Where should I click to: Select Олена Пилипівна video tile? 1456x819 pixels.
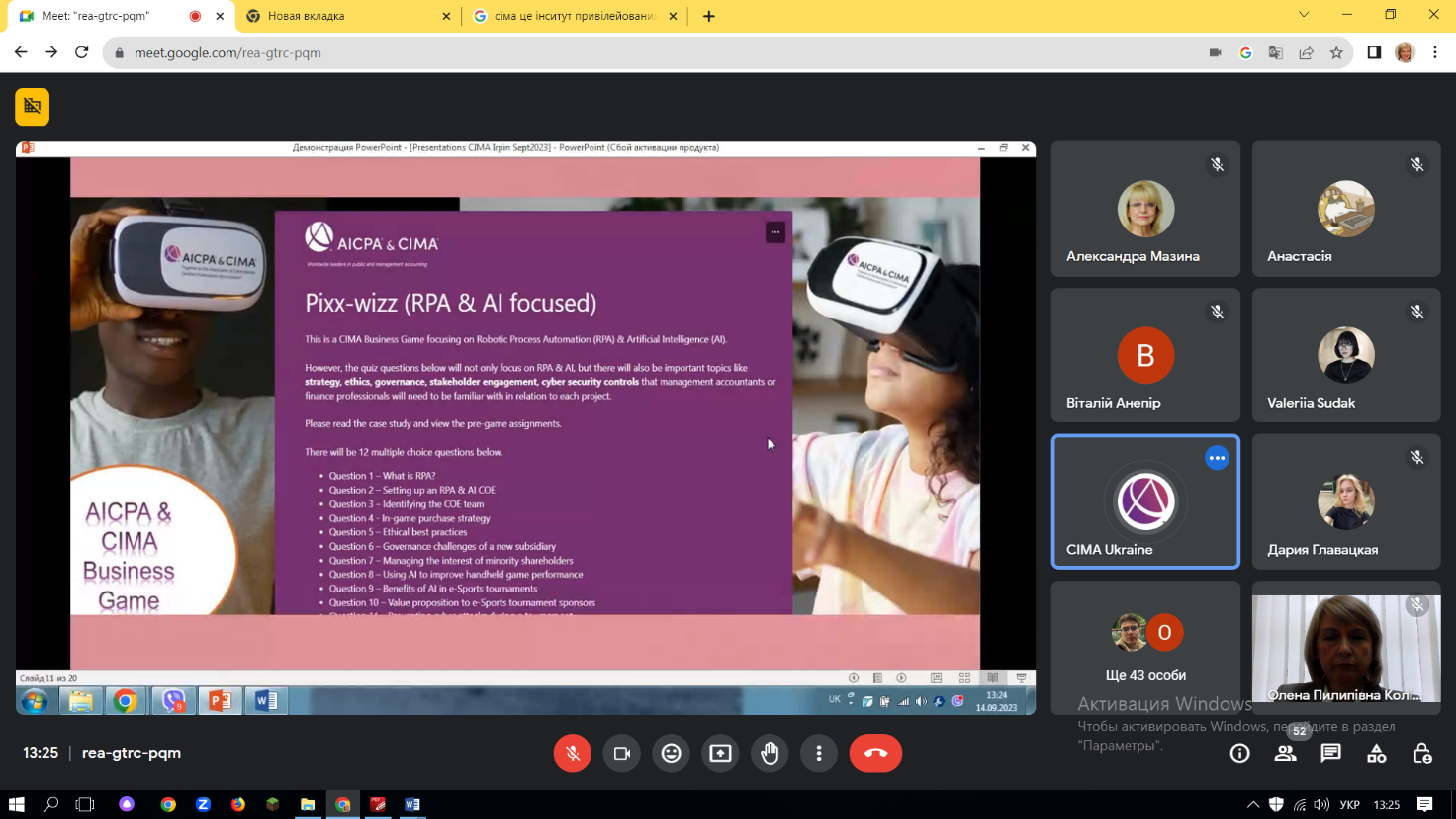(1346, 648)
